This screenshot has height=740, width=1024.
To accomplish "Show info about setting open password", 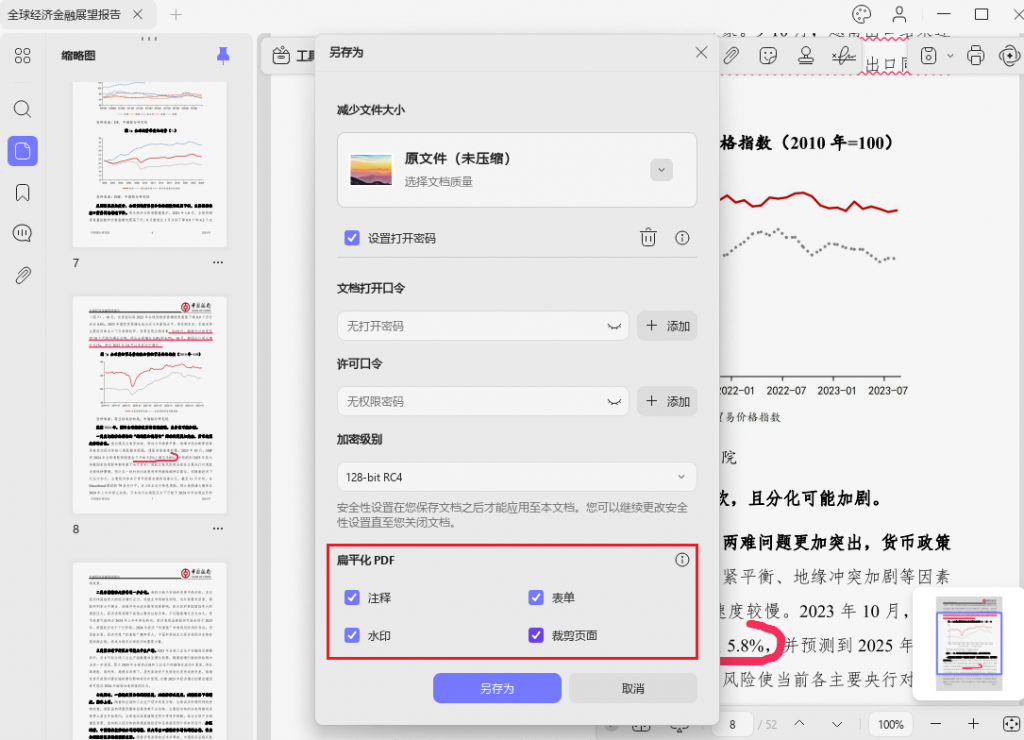I will tap(682, 238).
